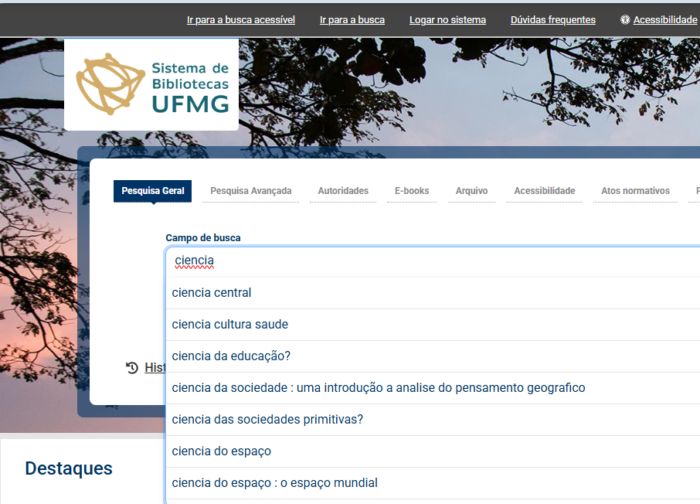
Task: Open Dúvidas frequentes page
Action: point(552,20)
